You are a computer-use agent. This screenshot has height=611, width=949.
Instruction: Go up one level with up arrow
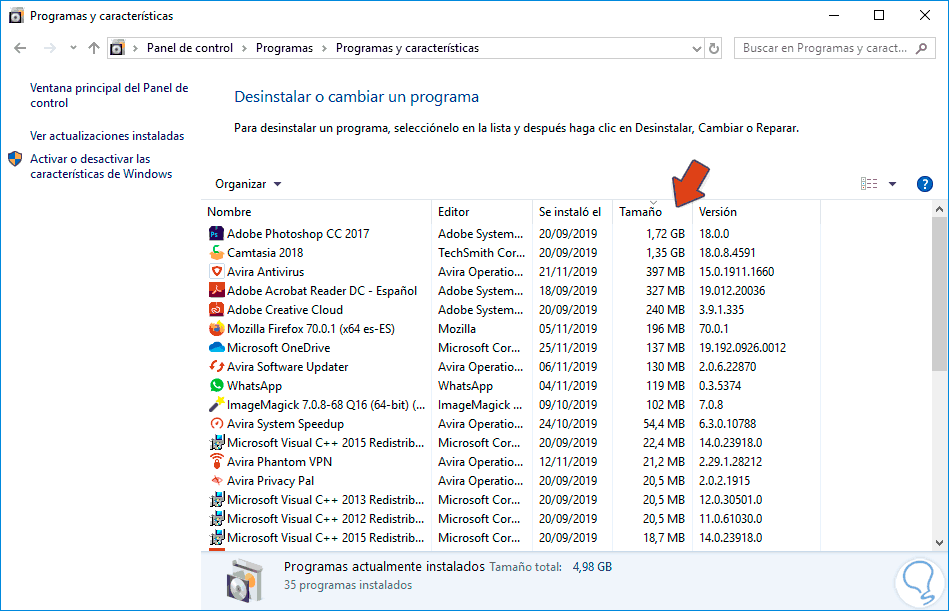coord(93,48)
